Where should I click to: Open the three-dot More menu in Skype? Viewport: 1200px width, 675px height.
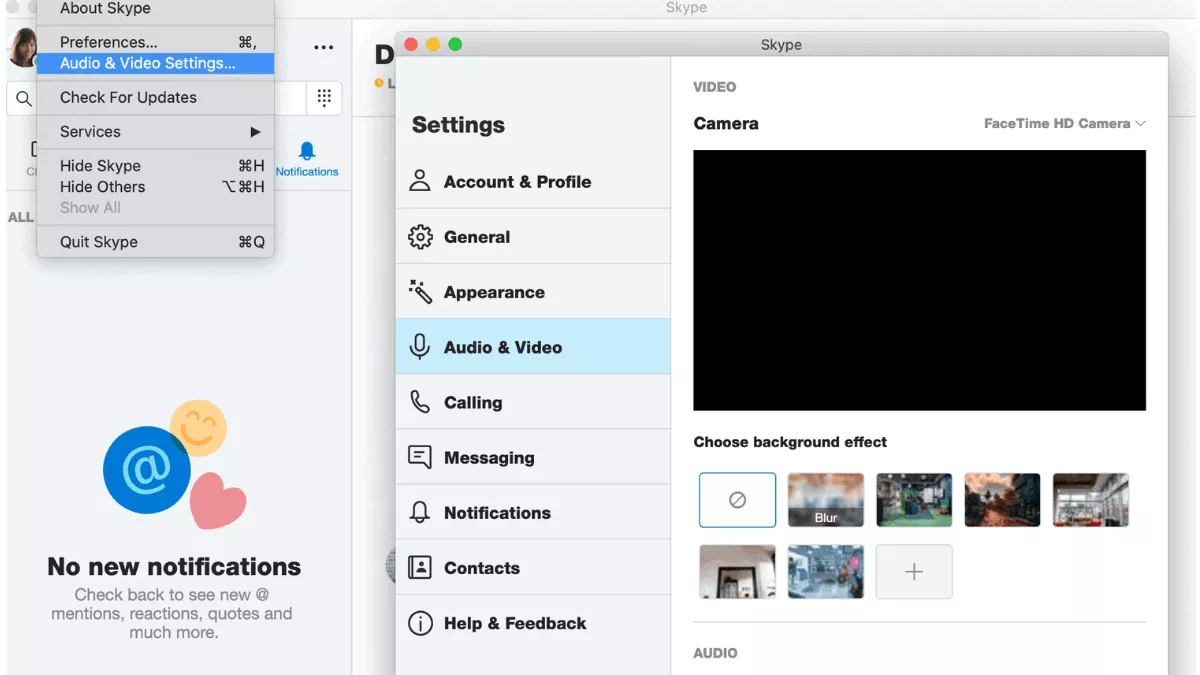click(x=323, y=47)
